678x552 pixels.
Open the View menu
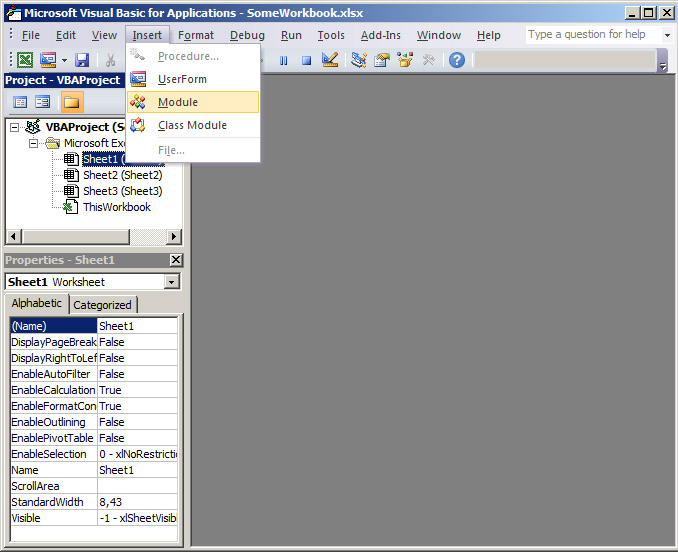pos(104,35)
